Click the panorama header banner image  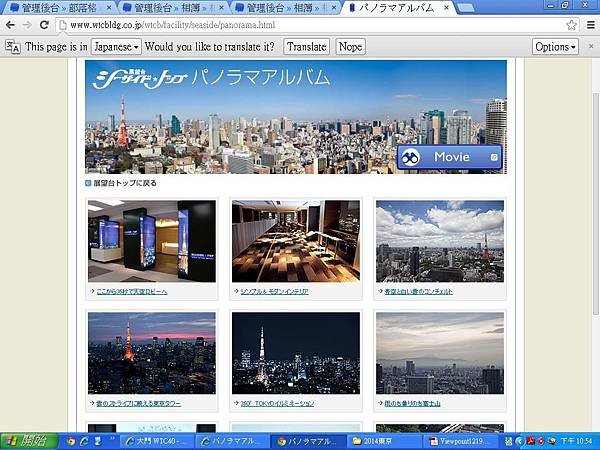(296, 117)
